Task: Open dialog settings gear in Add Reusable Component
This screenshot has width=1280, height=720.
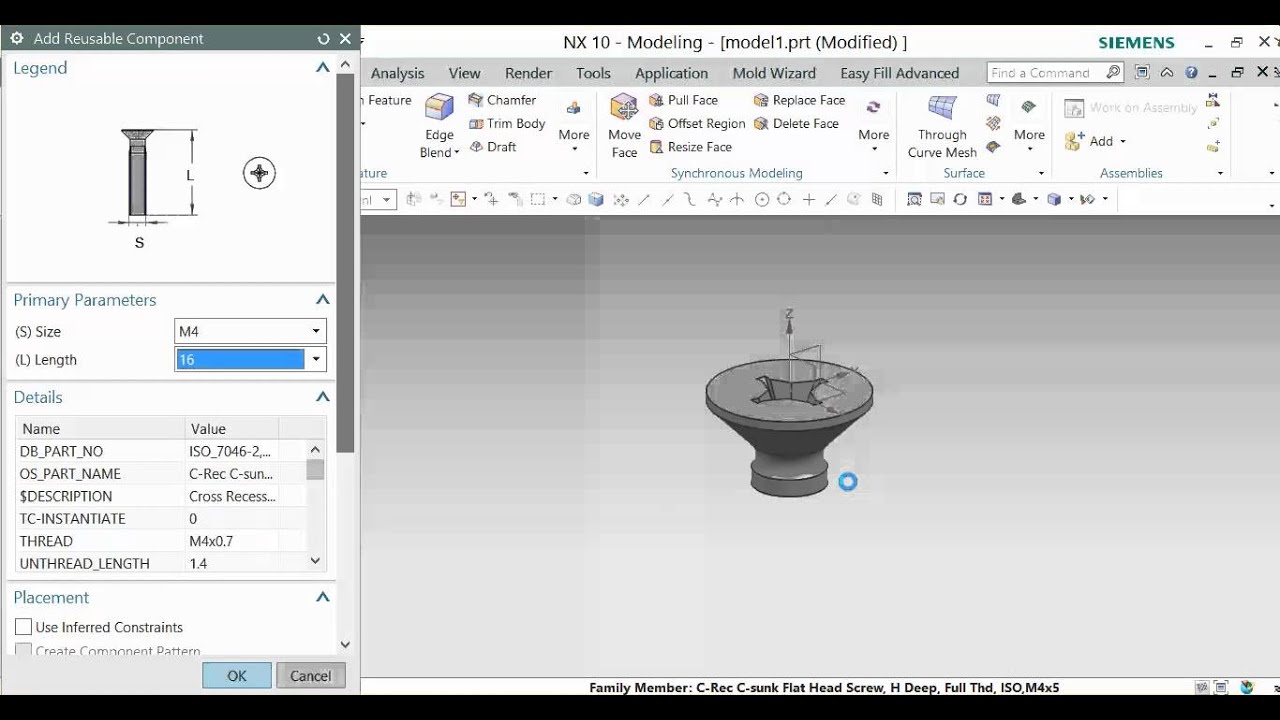Action: tap(17, 38)
